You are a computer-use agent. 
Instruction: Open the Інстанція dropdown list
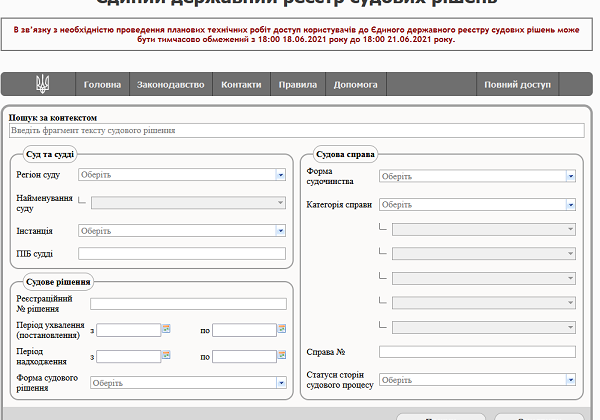point(281,230)
